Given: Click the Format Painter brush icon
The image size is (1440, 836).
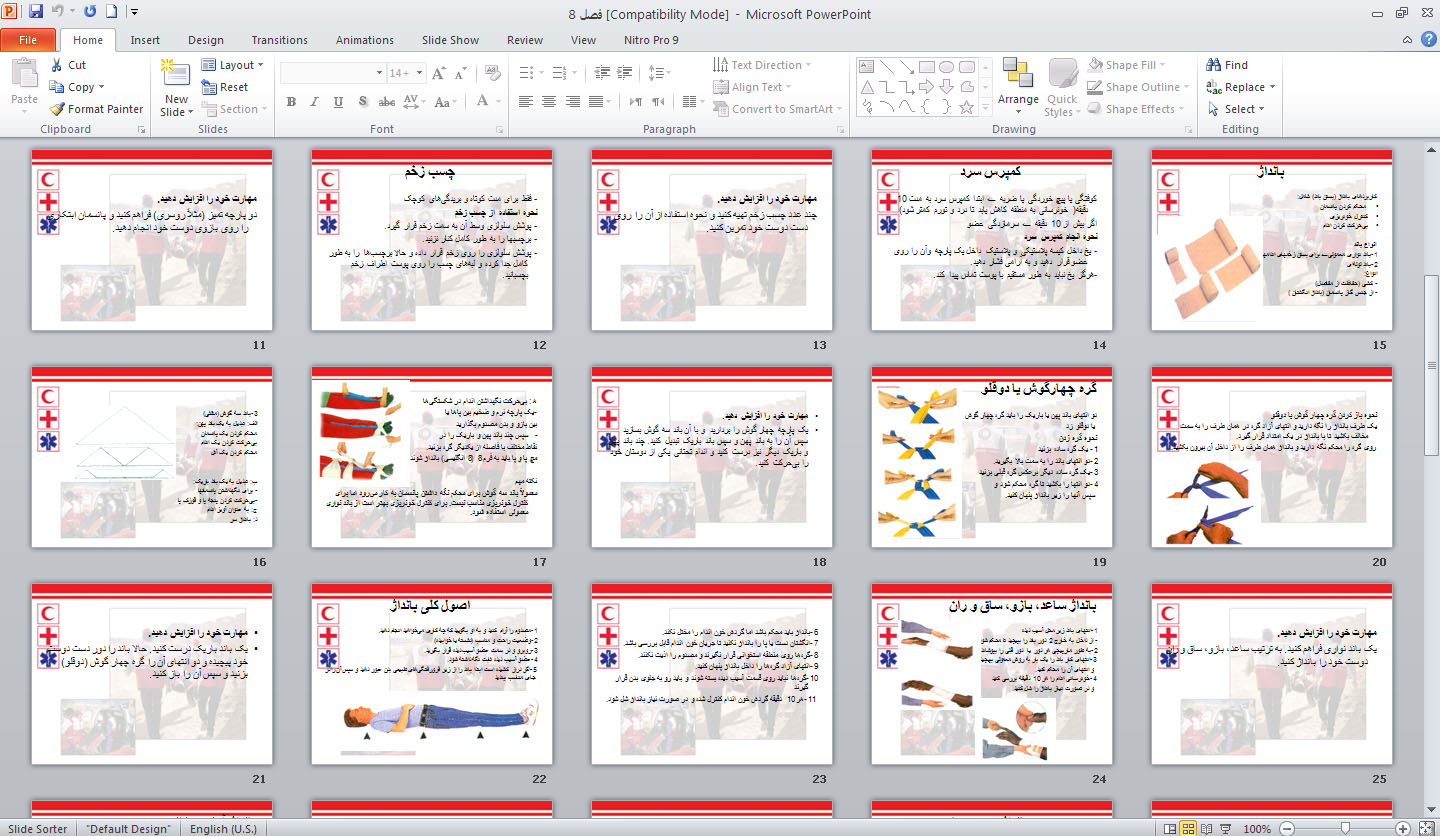Looking at the screenshot, I should coord(57,109).
